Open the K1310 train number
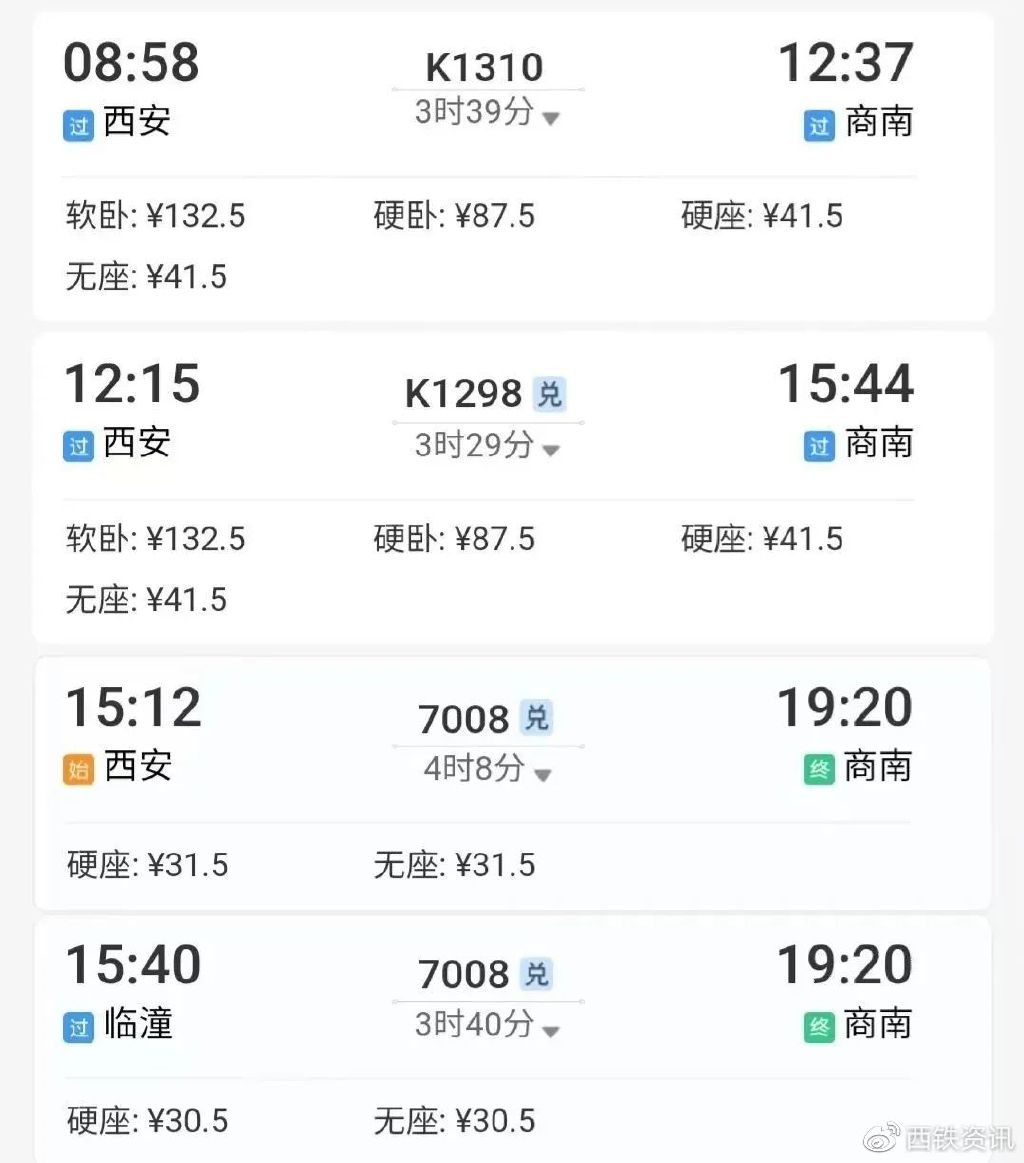This screenshot has width=1024, height=1163. (484, 67)
